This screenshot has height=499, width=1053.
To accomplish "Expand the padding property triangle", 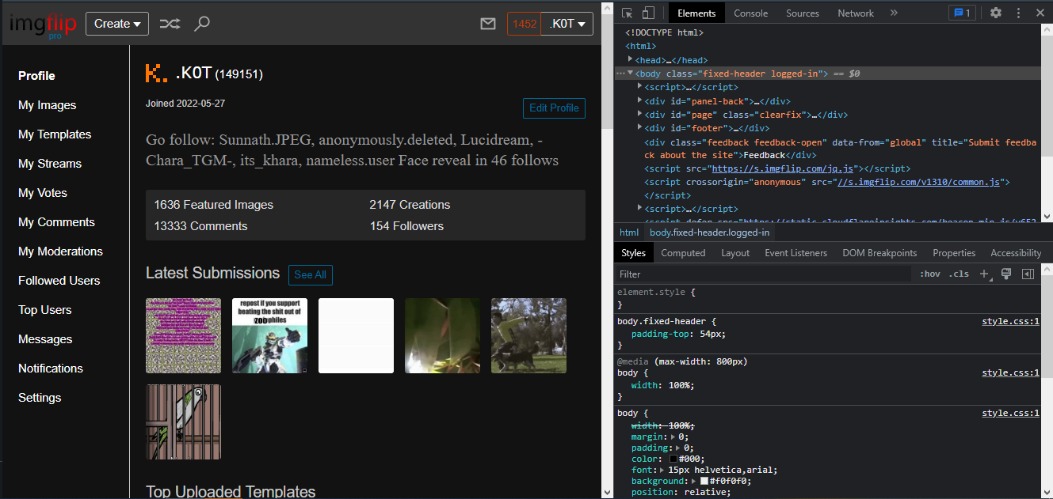I will (x=678, y=448).
